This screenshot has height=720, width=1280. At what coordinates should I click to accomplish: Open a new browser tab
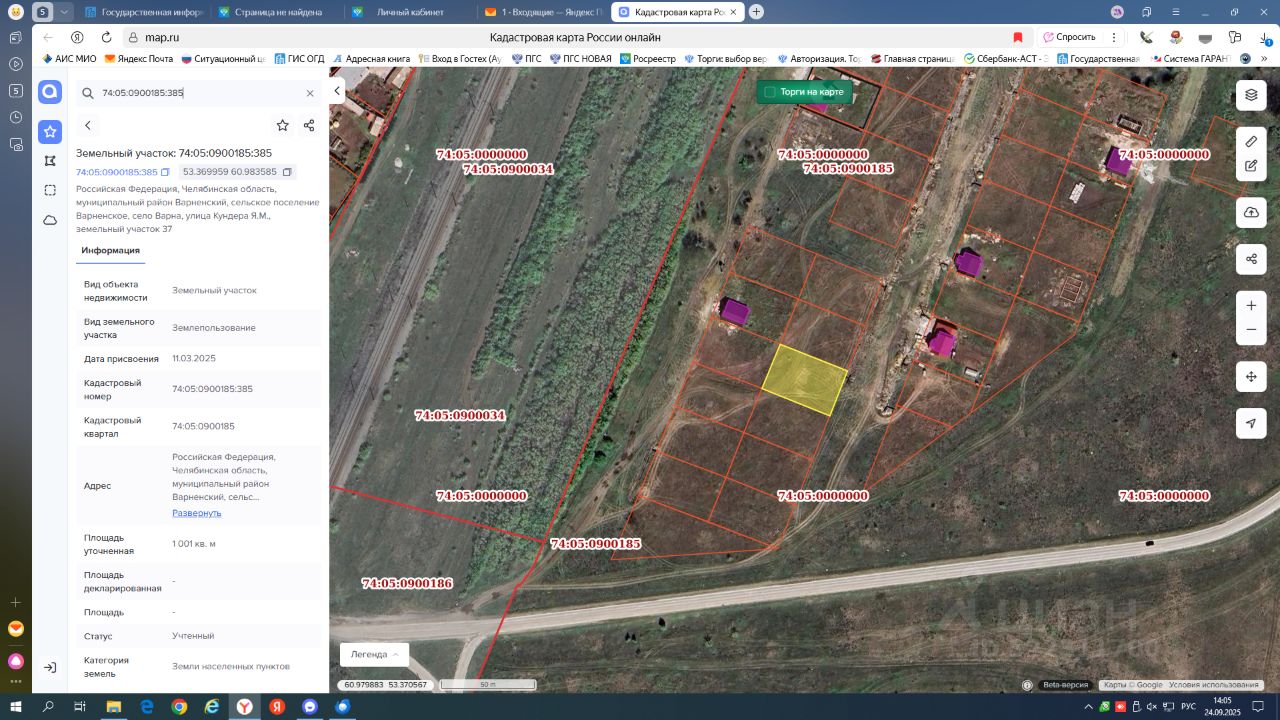756,12
